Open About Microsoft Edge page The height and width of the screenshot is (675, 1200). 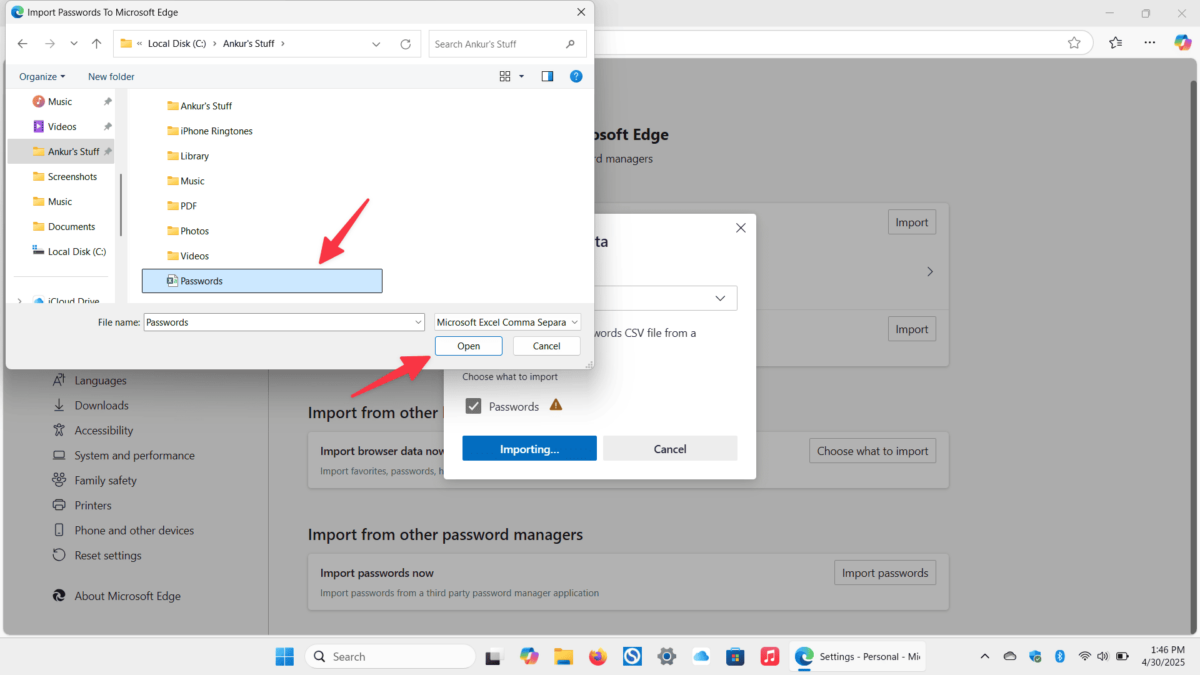point(127,596)
